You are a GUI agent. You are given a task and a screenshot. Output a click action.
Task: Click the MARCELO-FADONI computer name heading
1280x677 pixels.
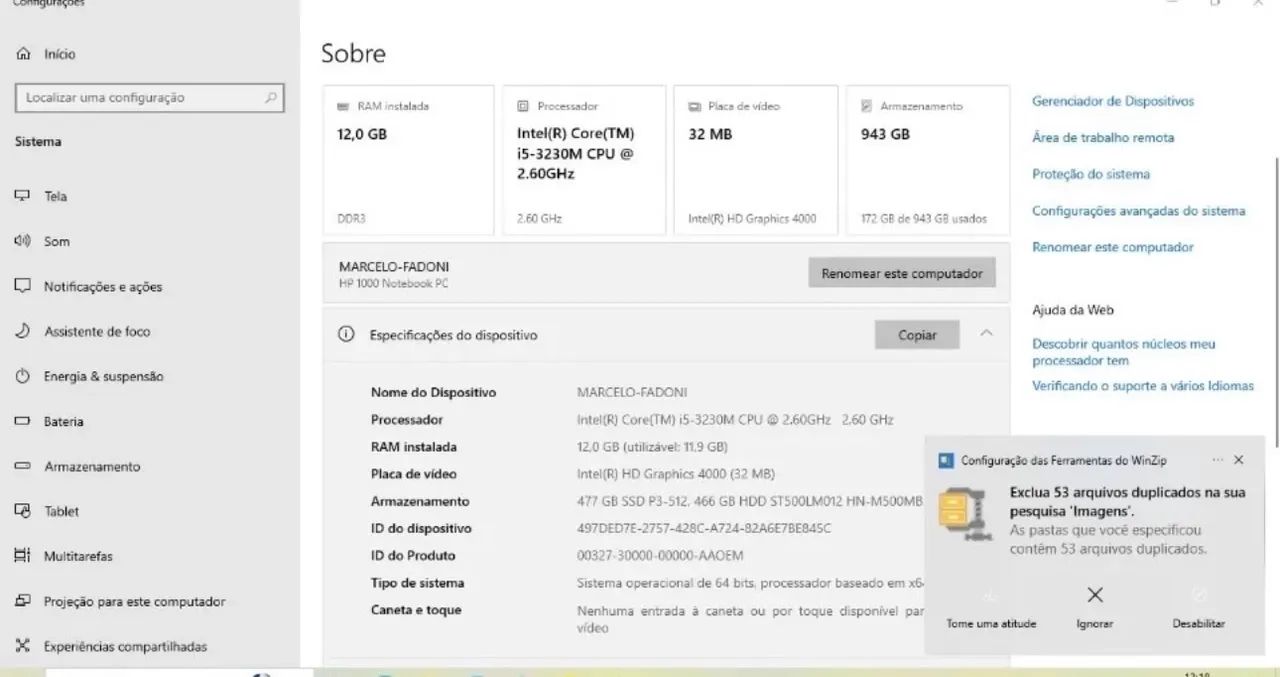point(394,267)
